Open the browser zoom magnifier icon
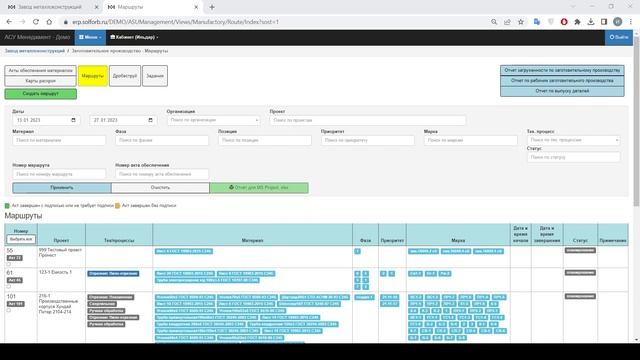Screen dimensions: 640x360 click(x=494, y=22)
